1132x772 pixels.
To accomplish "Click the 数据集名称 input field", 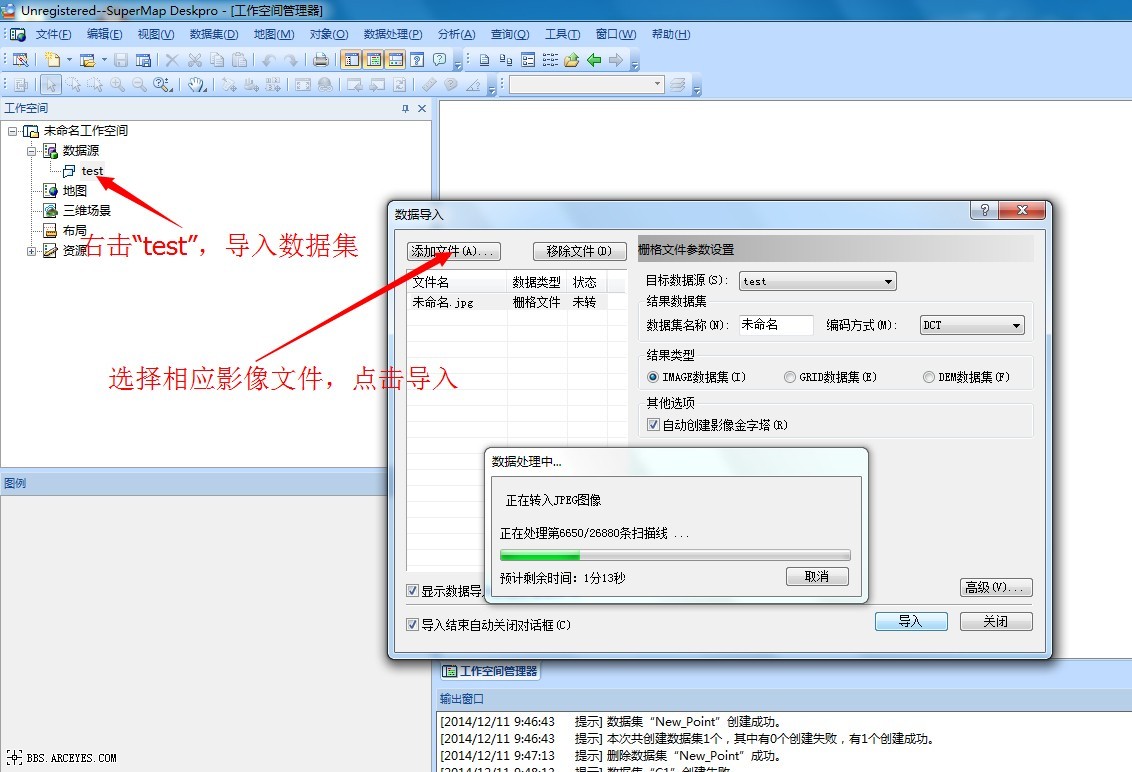I will pyautogui.click(x=776, y=325).
